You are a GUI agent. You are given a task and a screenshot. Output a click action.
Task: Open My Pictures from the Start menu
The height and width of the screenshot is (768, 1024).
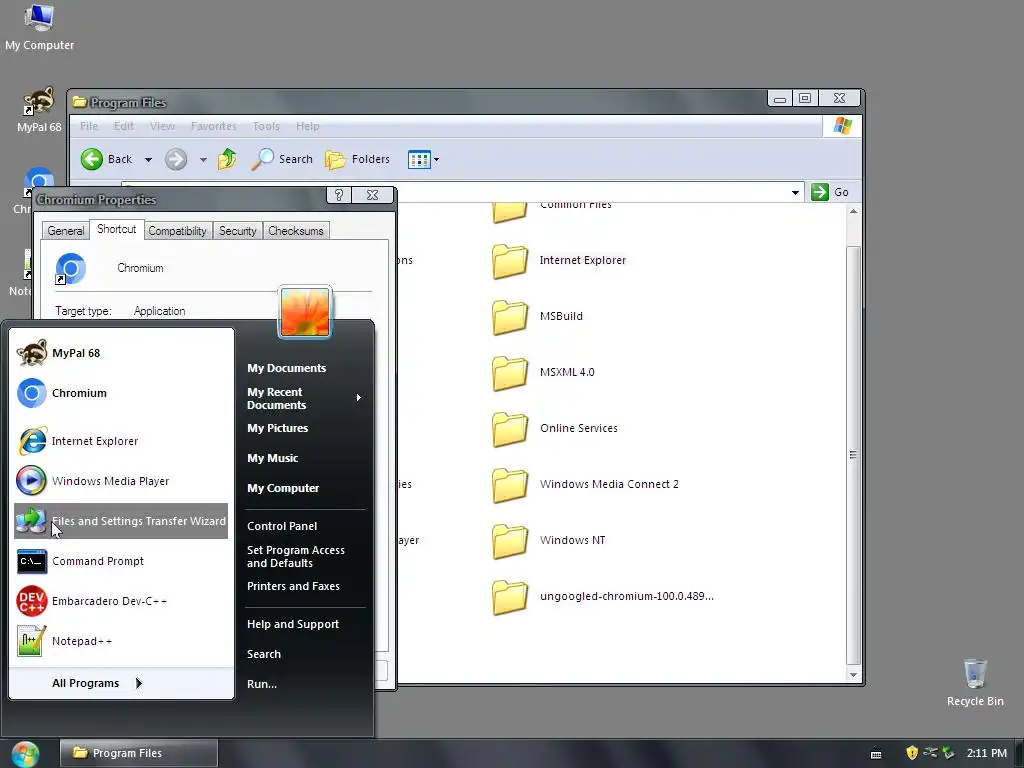point(278,428)
